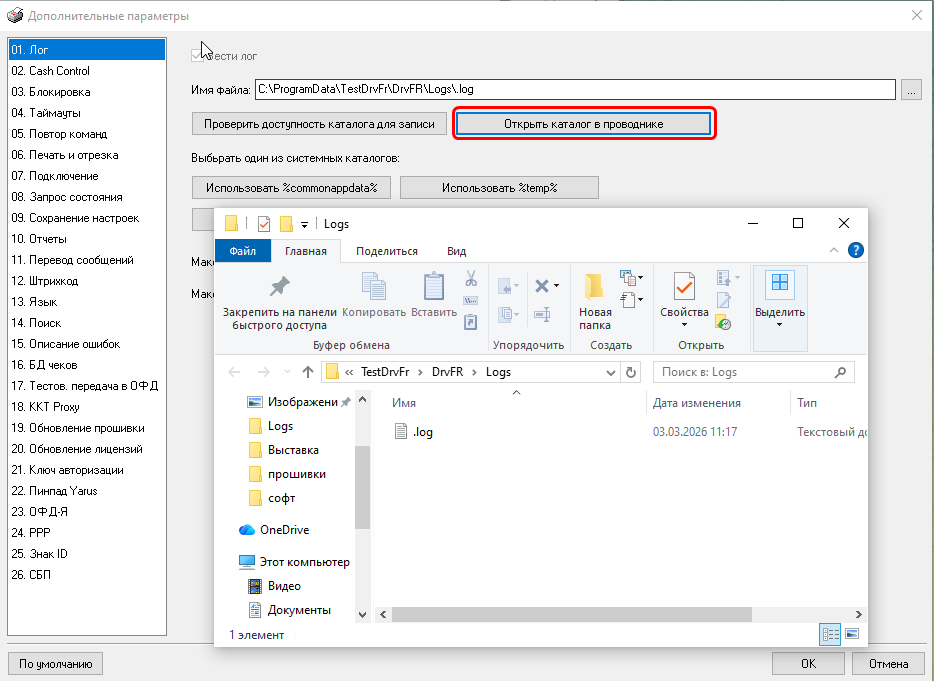Image resolution: width=934 pixels, height=681 pixels.
Task: Click the Cut scissors icon in ribbon
Action: [x=471, y=279]
